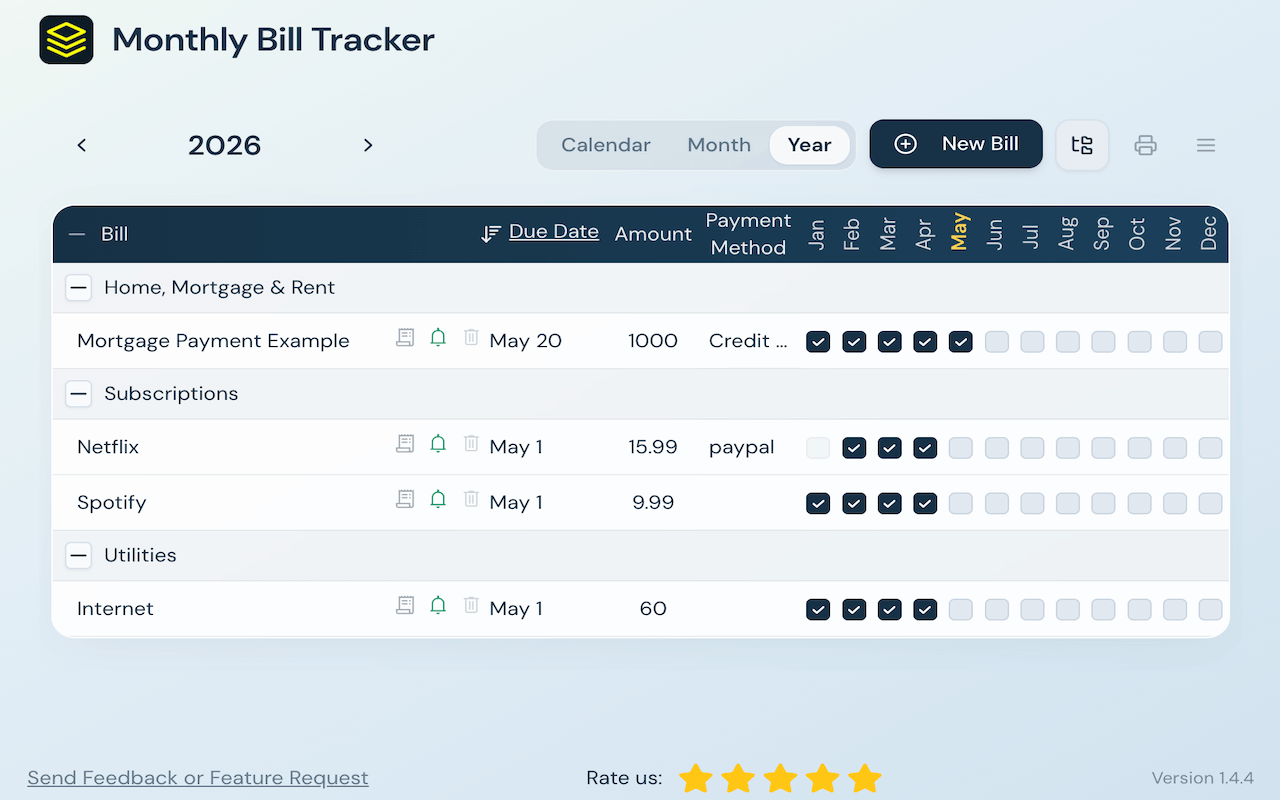Click the sort icon beside Due Date
The width and height of the screenshot is (1280, 800).
pyautogui.click(x=490, y=233)
